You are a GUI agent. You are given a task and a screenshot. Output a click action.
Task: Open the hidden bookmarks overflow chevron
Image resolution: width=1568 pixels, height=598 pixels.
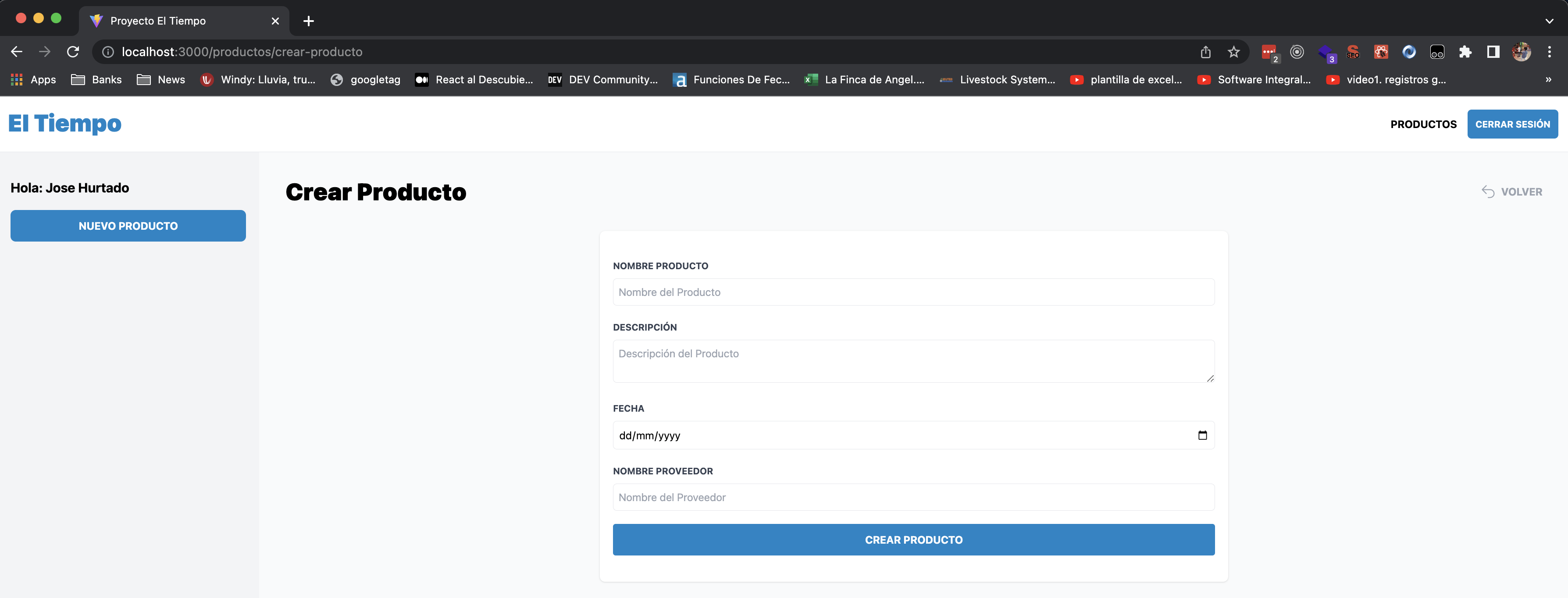[1549, 80]
